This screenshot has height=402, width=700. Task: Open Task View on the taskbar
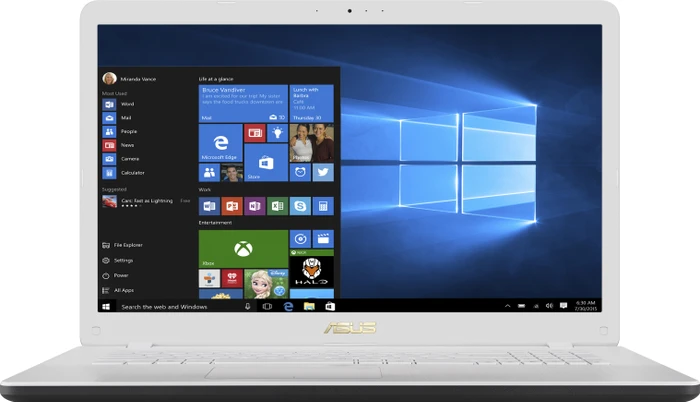tap(267, 306)
